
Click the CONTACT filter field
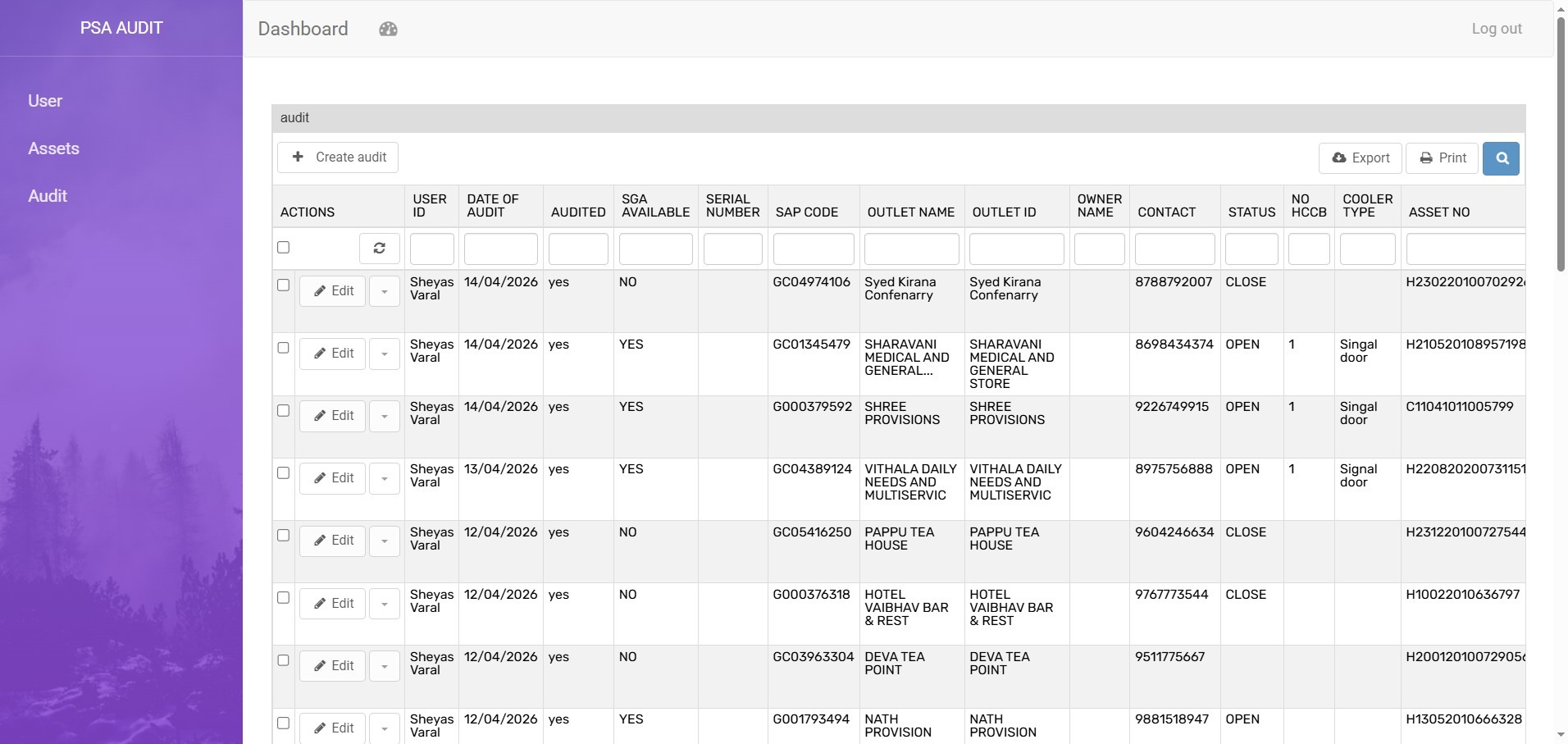[1175, 249]
